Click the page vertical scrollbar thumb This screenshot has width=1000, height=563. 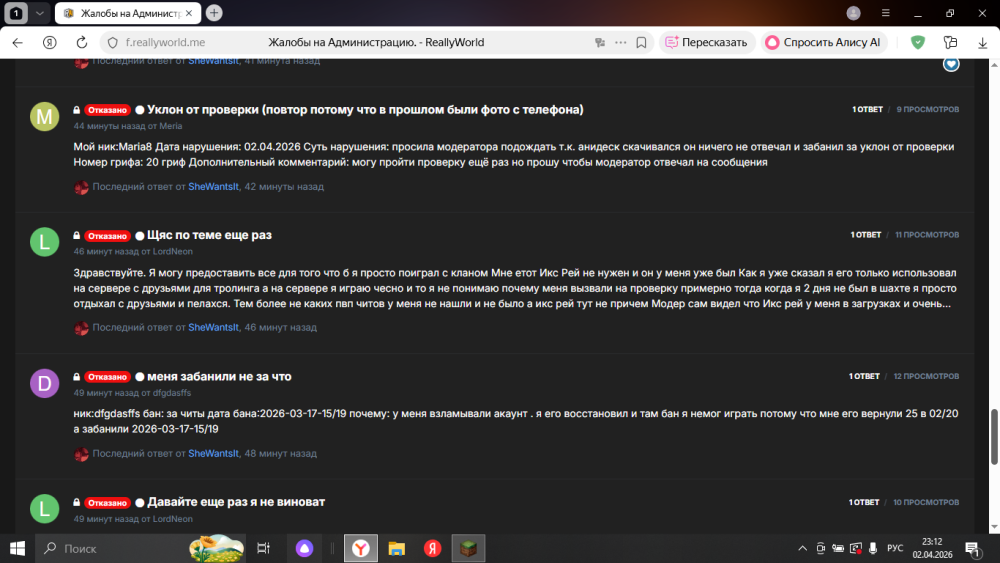point(993,435)
